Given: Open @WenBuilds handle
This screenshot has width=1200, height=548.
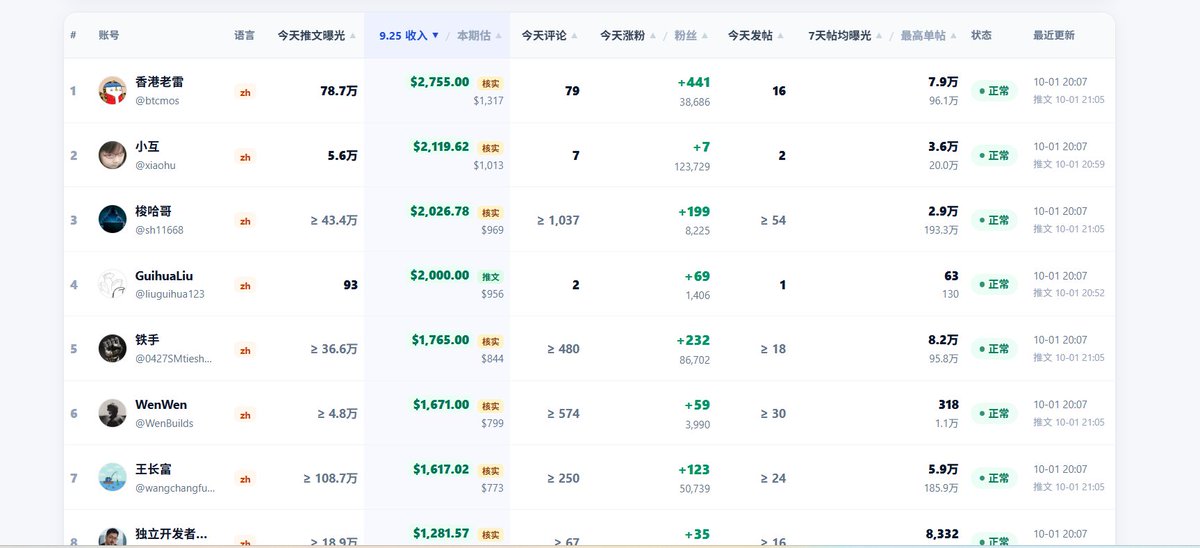Looking at the screenshot, I should pos(164,424).
